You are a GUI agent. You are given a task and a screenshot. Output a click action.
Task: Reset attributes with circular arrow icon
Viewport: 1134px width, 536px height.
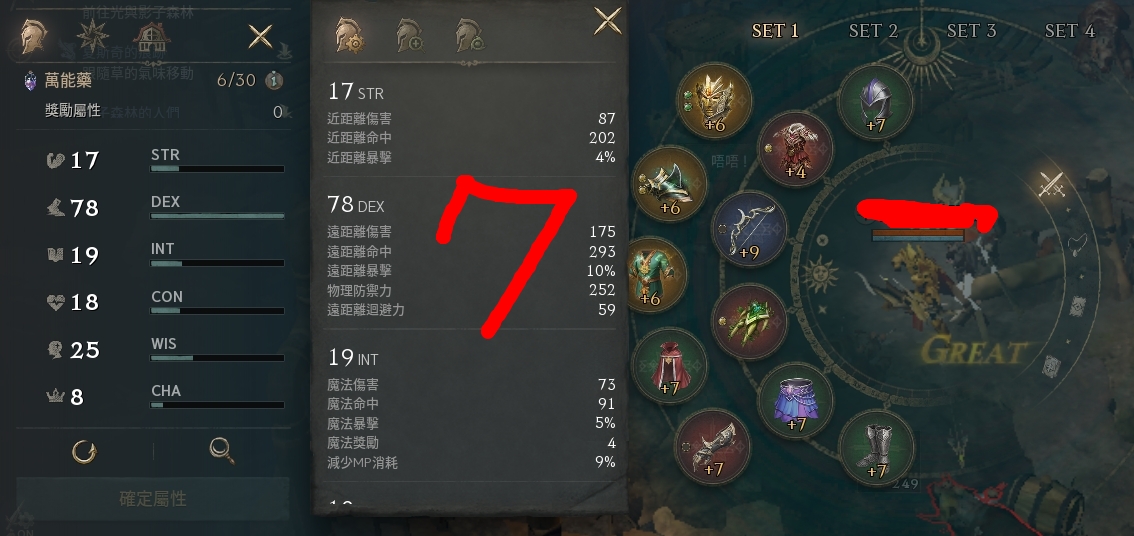pos(84,451)
